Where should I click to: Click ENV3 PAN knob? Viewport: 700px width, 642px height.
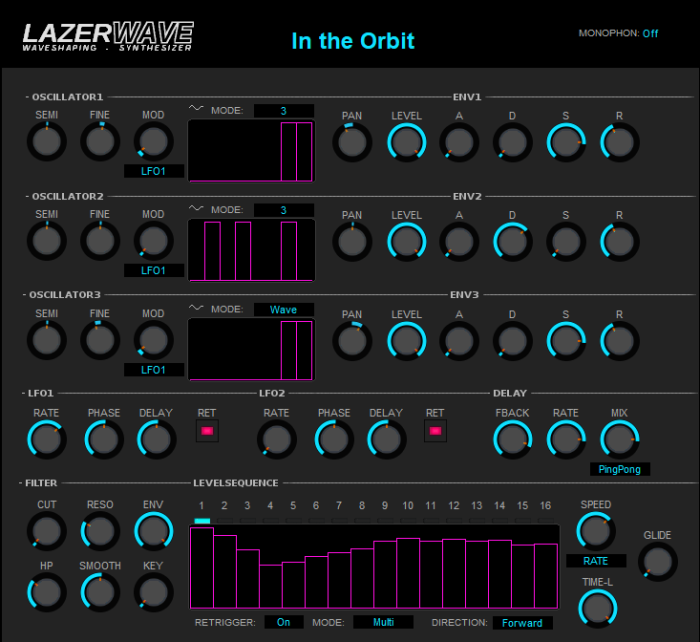[x=352, y=341]
